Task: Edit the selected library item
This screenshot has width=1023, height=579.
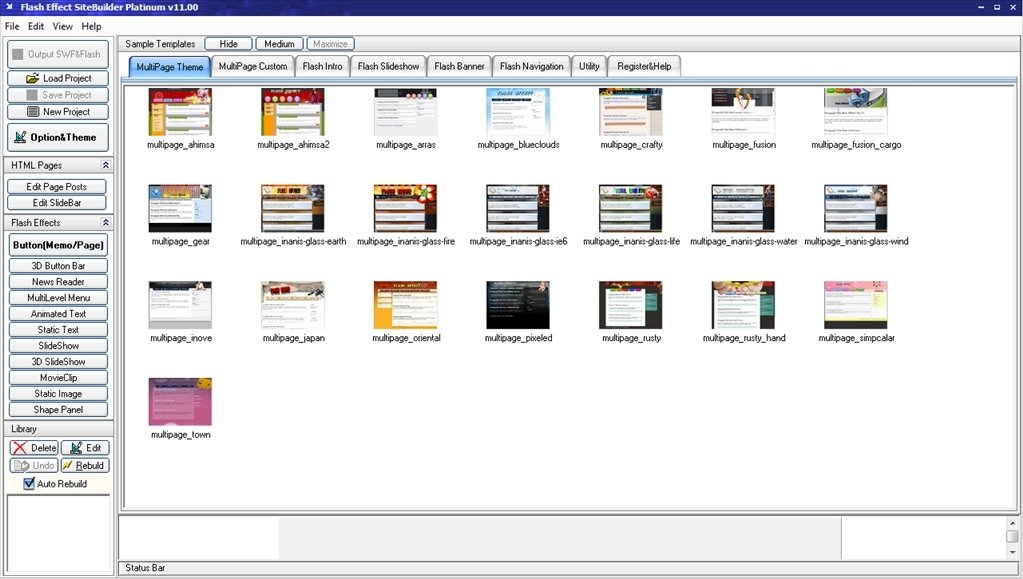Action: tap(85, 448)
